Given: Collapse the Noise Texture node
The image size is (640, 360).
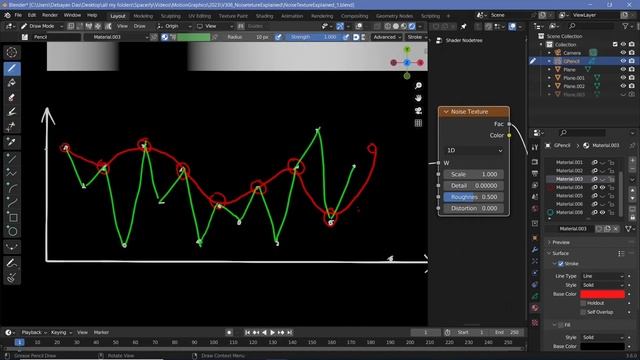Looking at the screenshot, I should coord(446,112).
